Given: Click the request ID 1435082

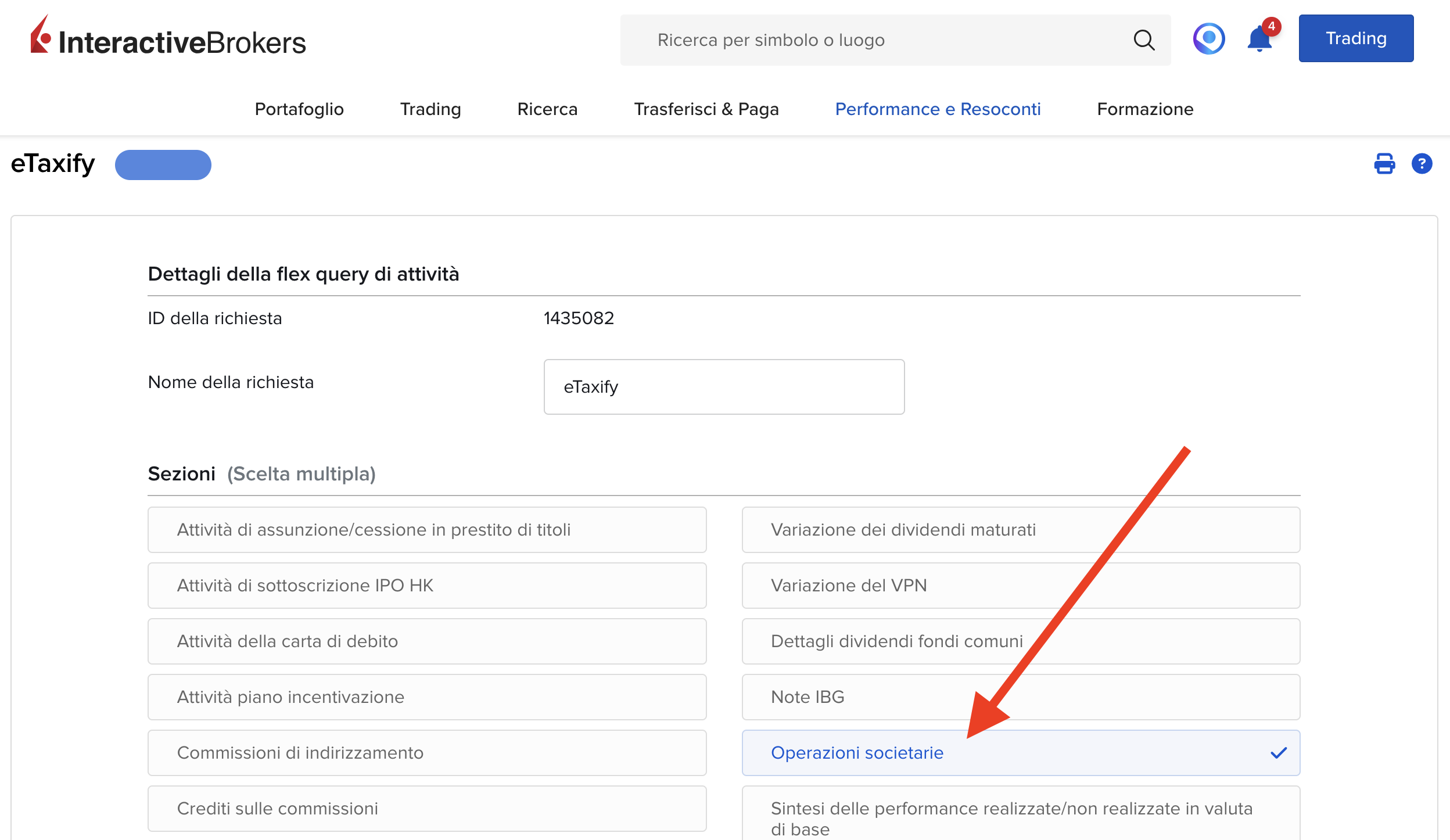Looking at the screenshot, I should (x=579, y=318).
